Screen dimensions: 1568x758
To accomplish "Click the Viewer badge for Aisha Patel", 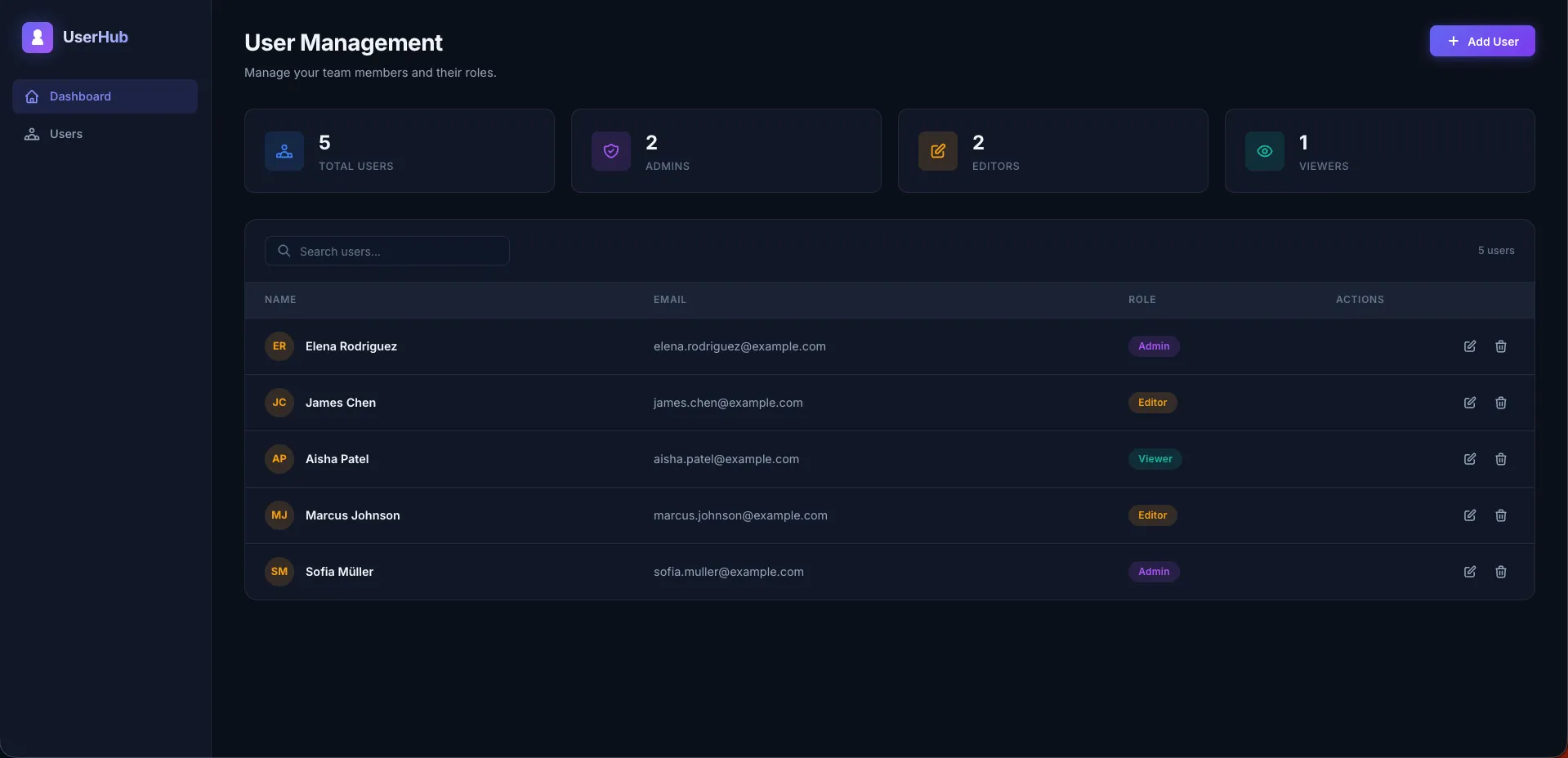I will (1154, 459).
